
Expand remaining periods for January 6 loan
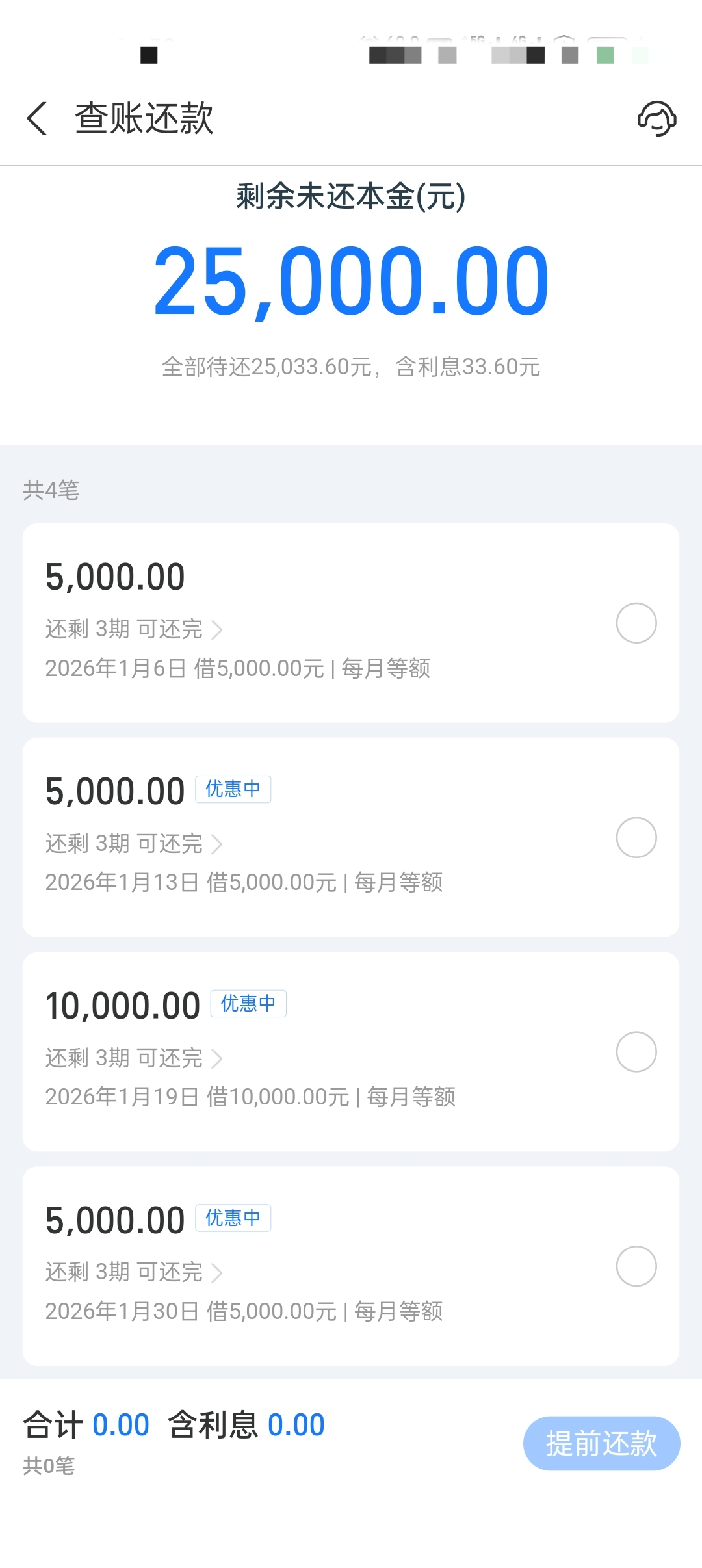point(134,629)
